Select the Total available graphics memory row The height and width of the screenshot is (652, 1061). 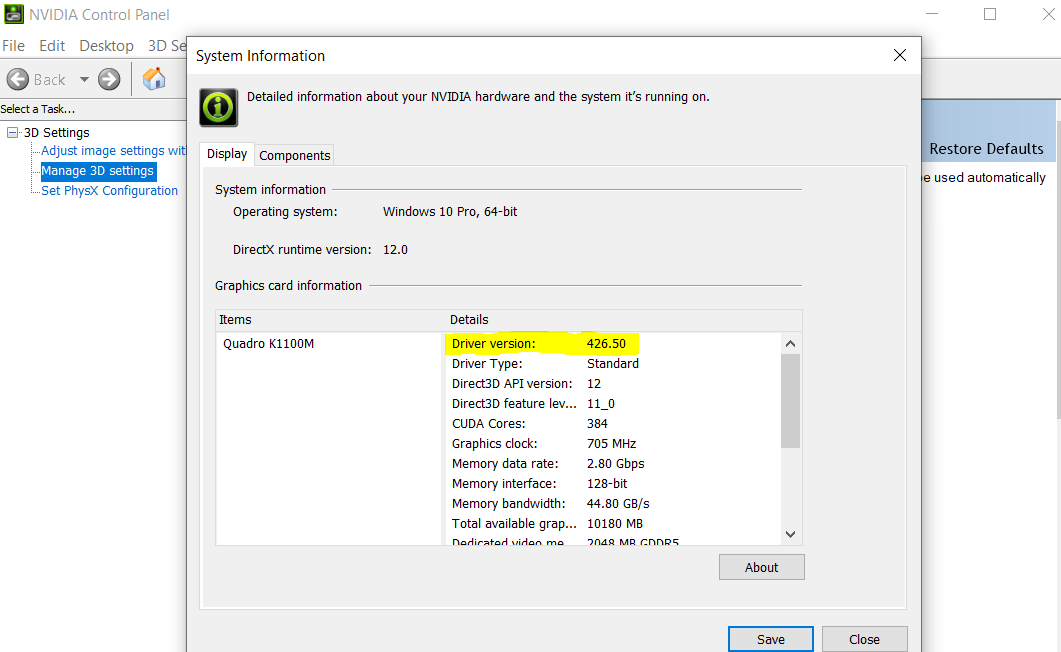(612, 523)
